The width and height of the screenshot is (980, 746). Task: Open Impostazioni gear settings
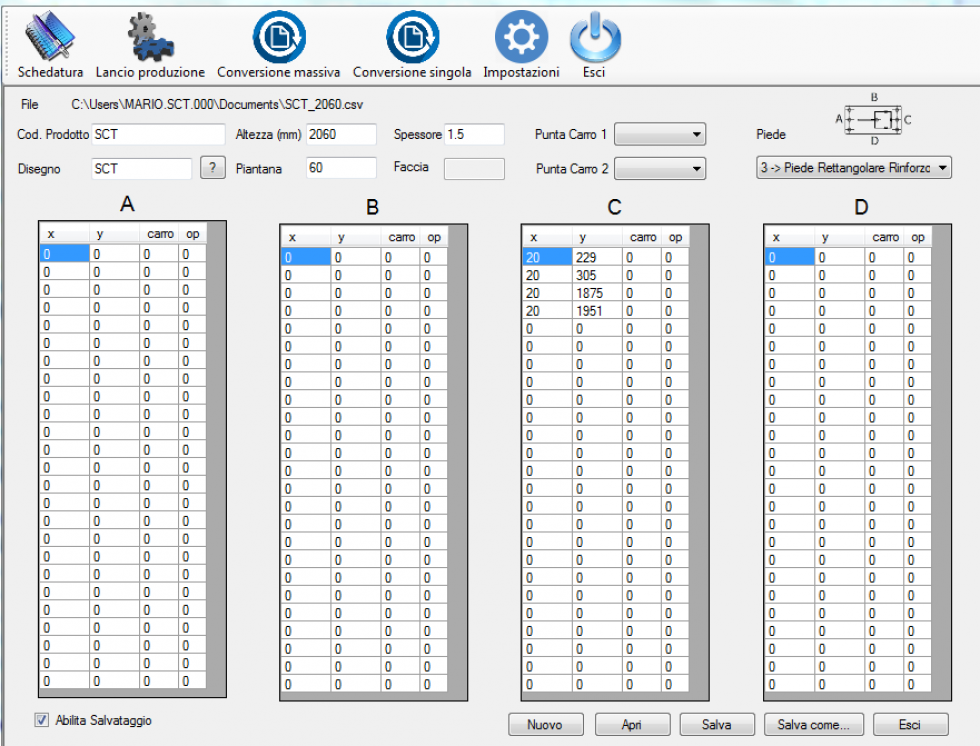coord(521,44)
